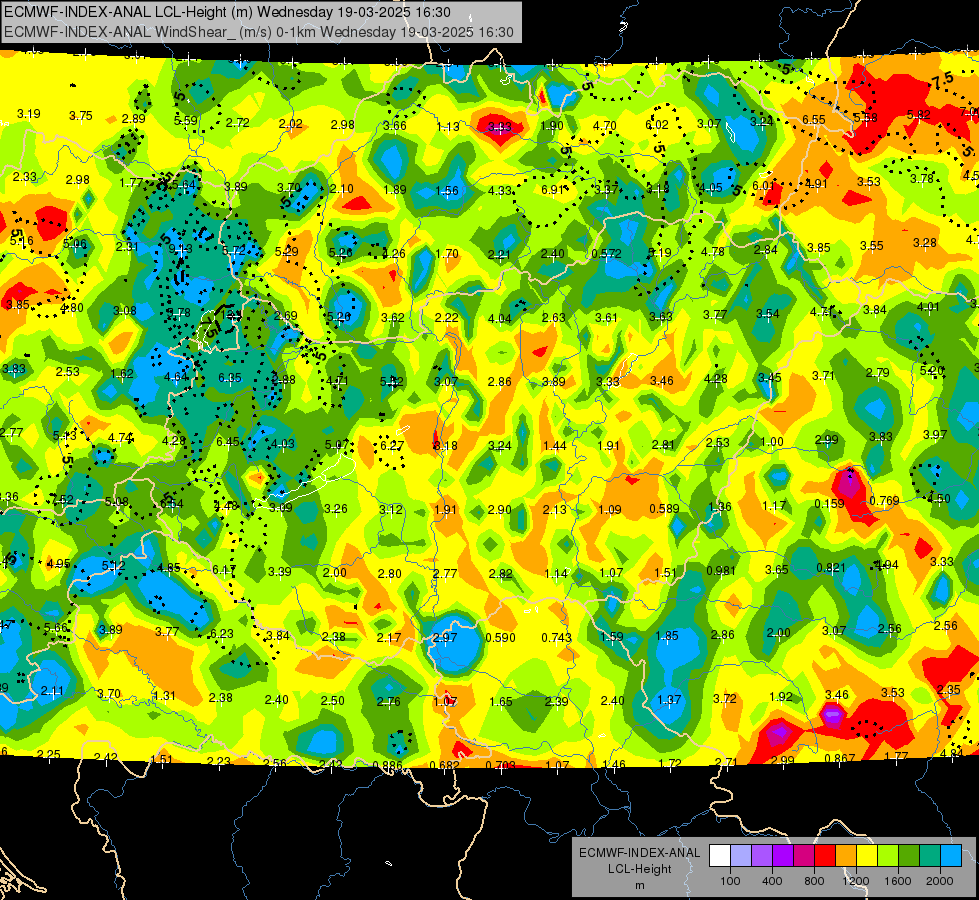Click the wind shear value '6.02'
The image size is (979, 900).
657,124
